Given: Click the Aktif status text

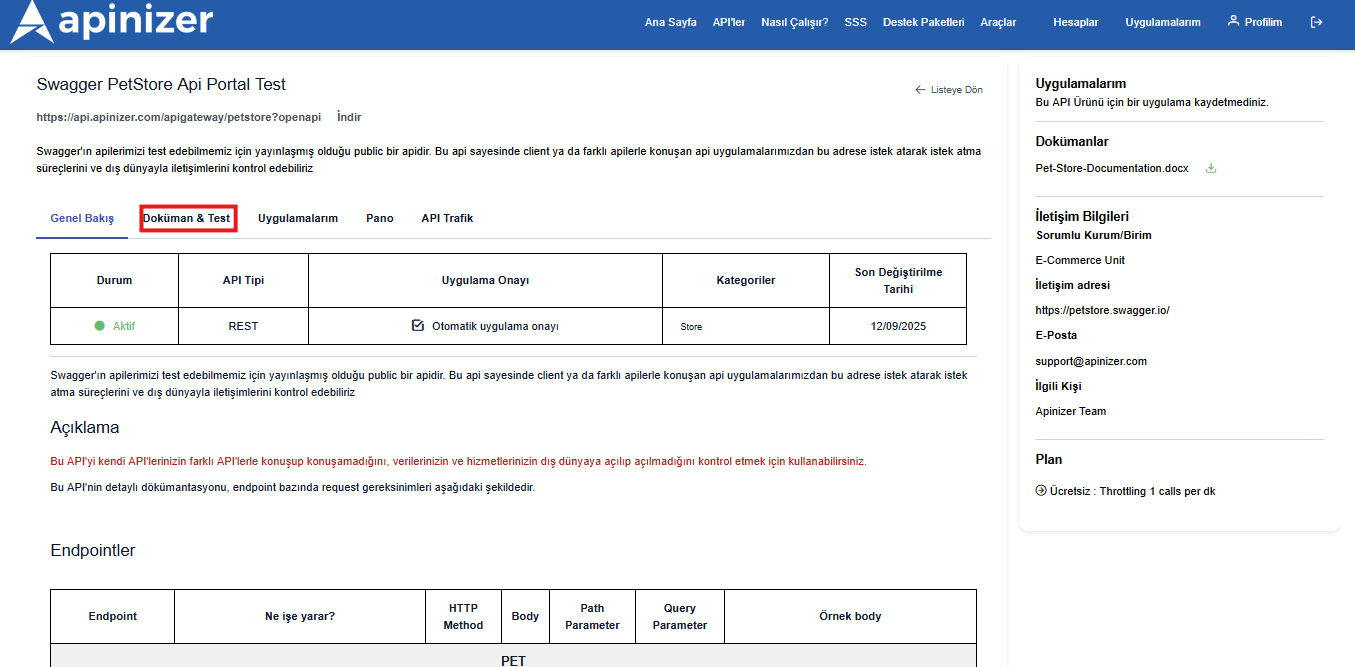Looking at the screenshot, I should (124, 326).
